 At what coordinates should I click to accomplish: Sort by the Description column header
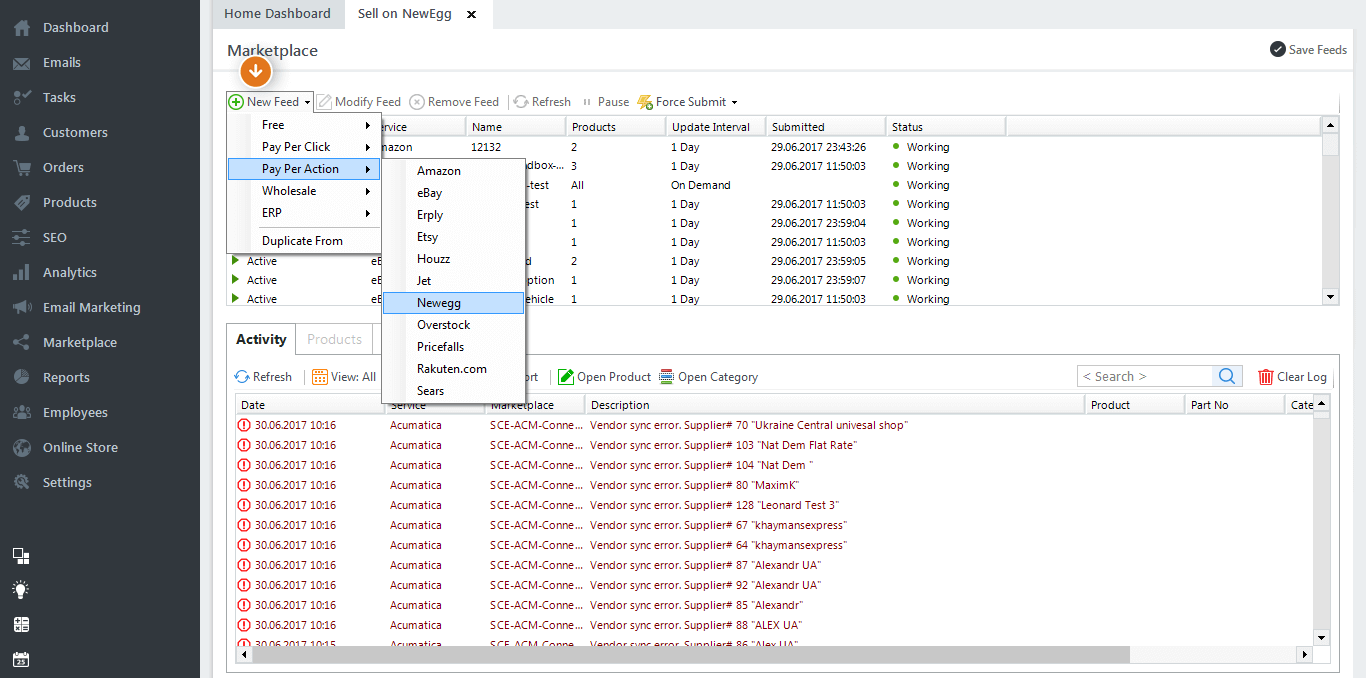pyautogui.click(x=835, y=405)
